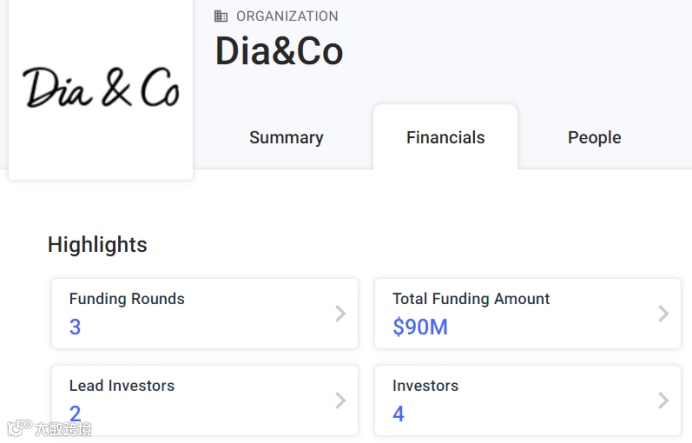Click the Highlights section heading

click(x=97, y=245)
